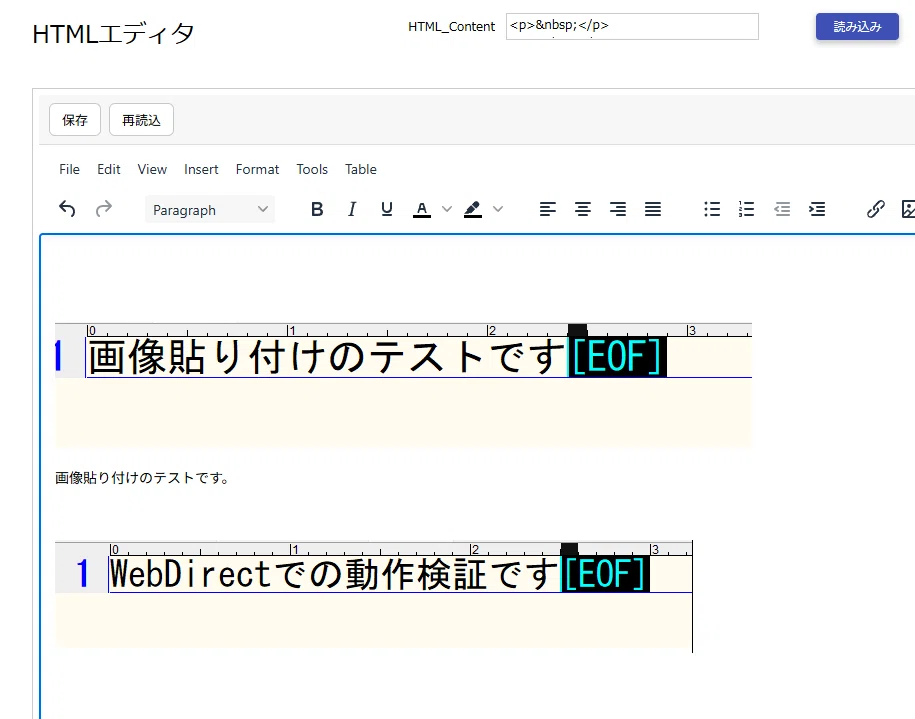Viewport: 915px width, 719px height.
Task: Click the 読み込み button
Action: tap(857, 26)
